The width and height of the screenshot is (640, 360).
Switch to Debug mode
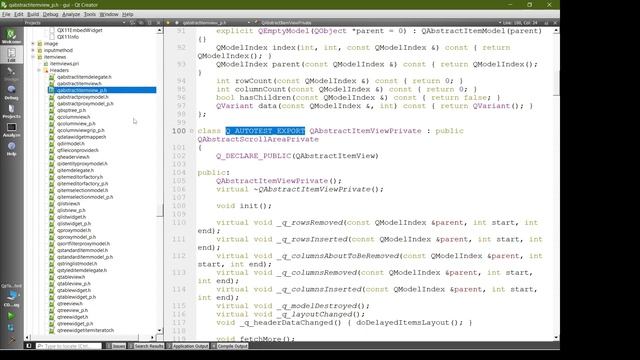tap(11, 92)
